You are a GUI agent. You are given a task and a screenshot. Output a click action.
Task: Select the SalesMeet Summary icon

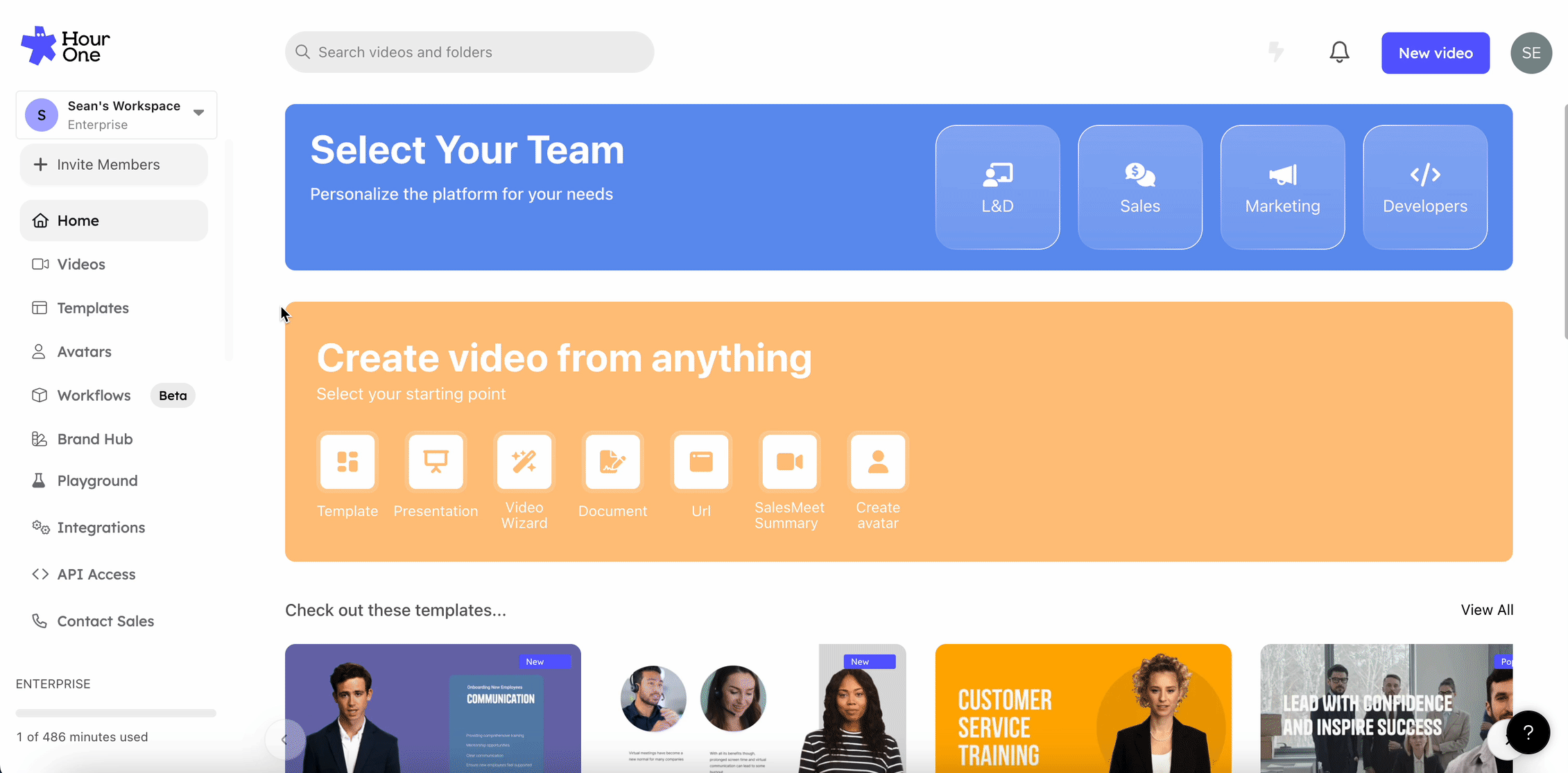(789, 461)
